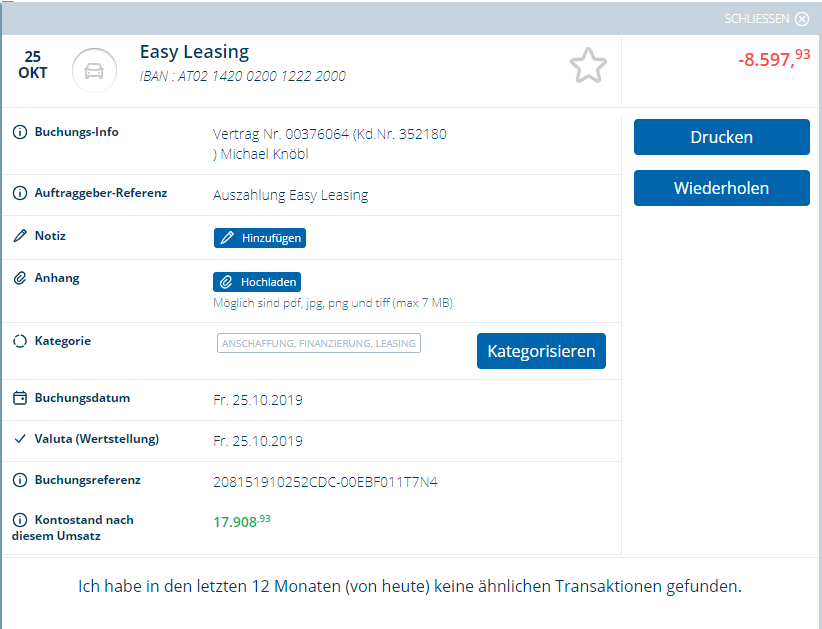Image resolution: width=822 pixels, height=629 pixels.
Task: Mark transaction as favorite with star icon
Action: [588, 66]
